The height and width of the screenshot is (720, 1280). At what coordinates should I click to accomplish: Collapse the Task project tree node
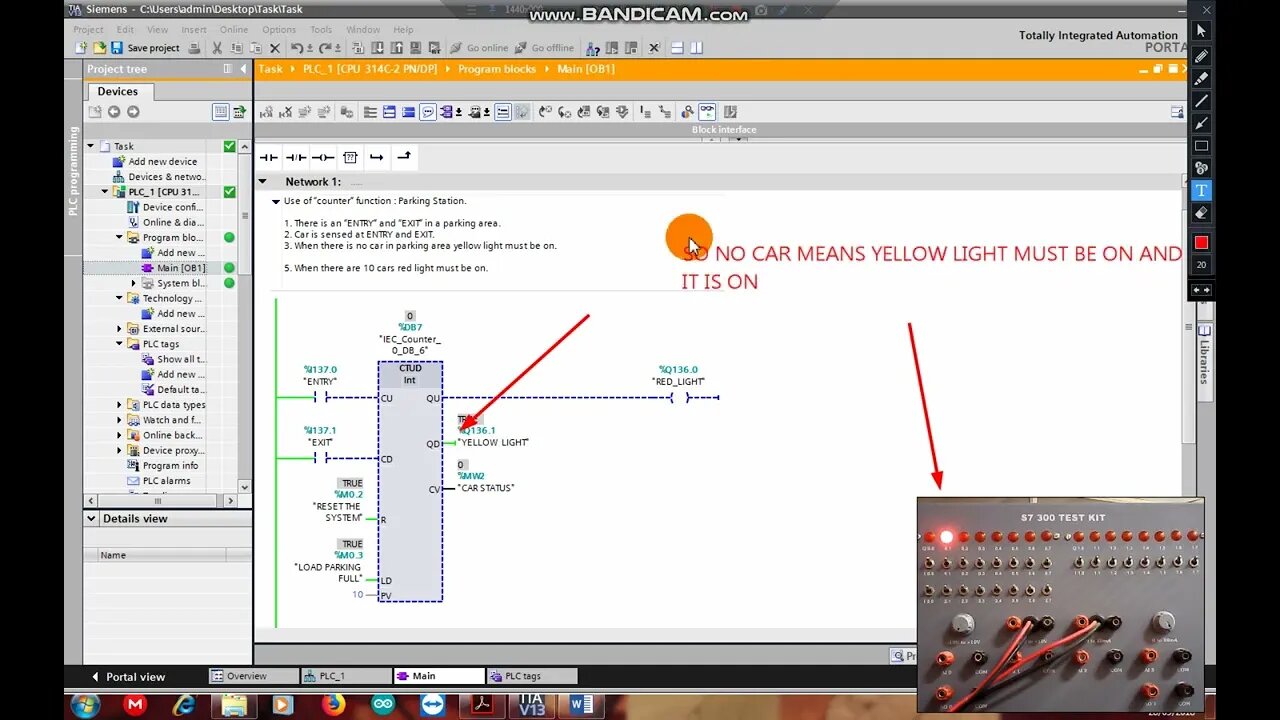[91, 146]
